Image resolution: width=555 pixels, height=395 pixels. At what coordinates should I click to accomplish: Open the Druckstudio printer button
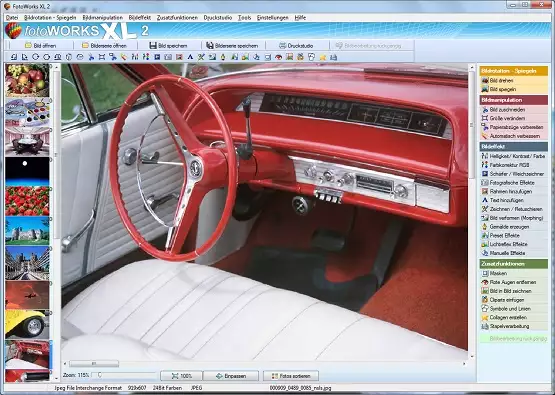click(x=296, y=46)
